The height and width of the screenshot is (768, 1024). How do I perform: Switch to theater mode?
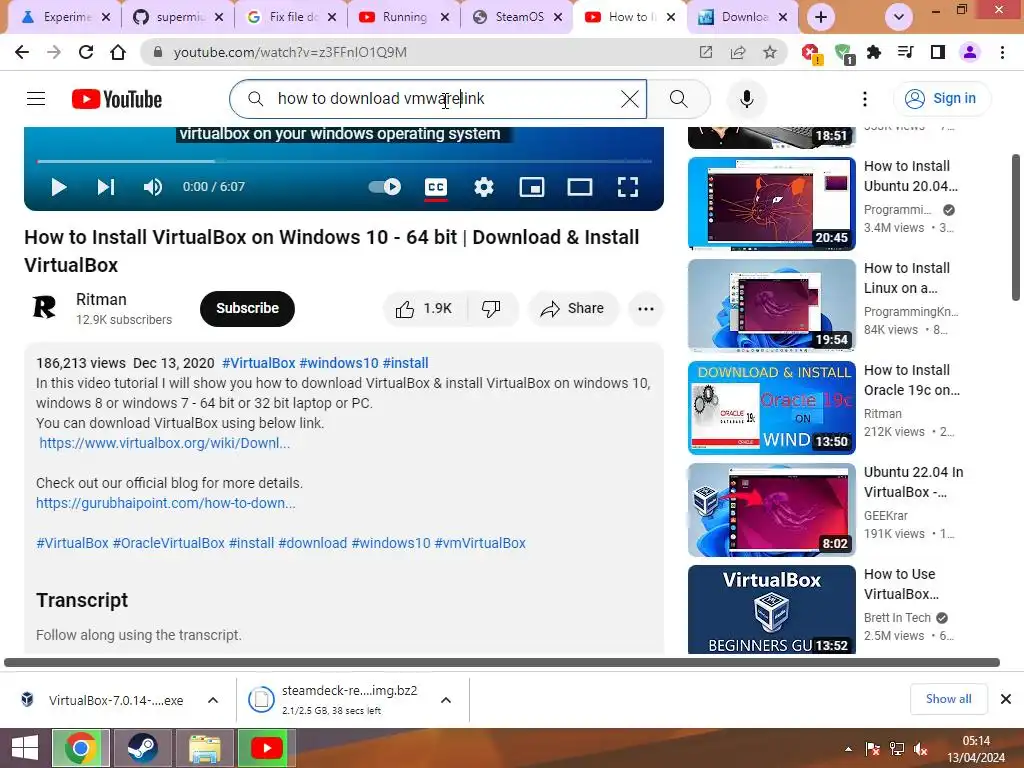[x=579, y=187]
